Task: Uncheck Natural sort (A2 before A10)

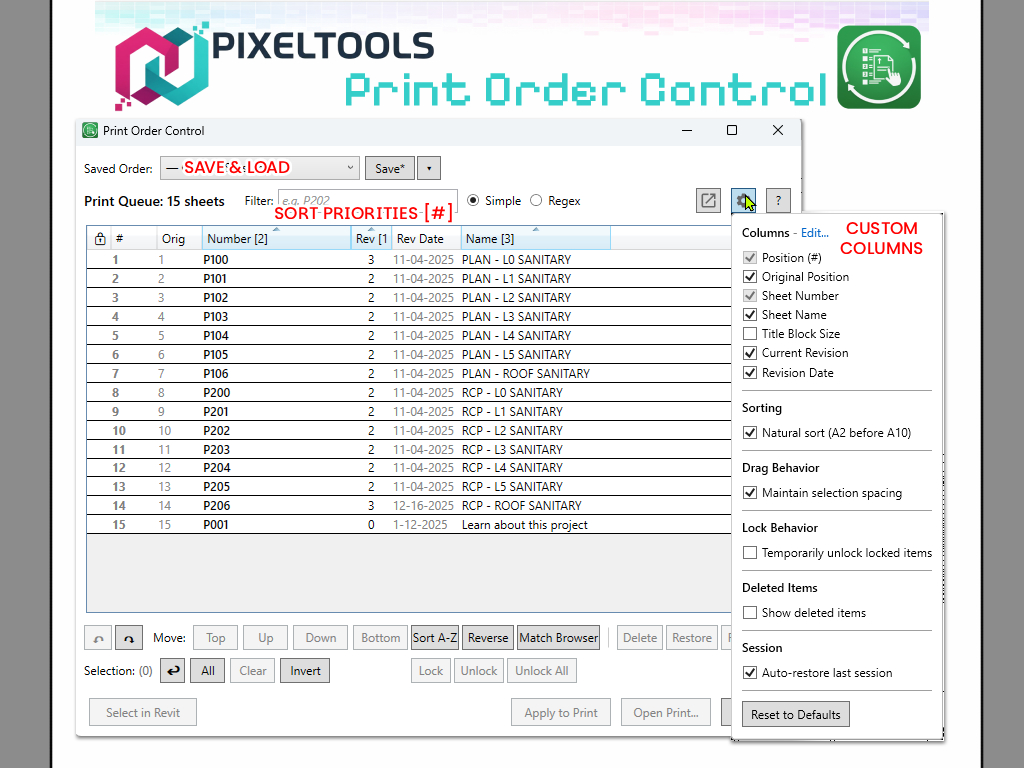Action: click(x=751, y=433)
